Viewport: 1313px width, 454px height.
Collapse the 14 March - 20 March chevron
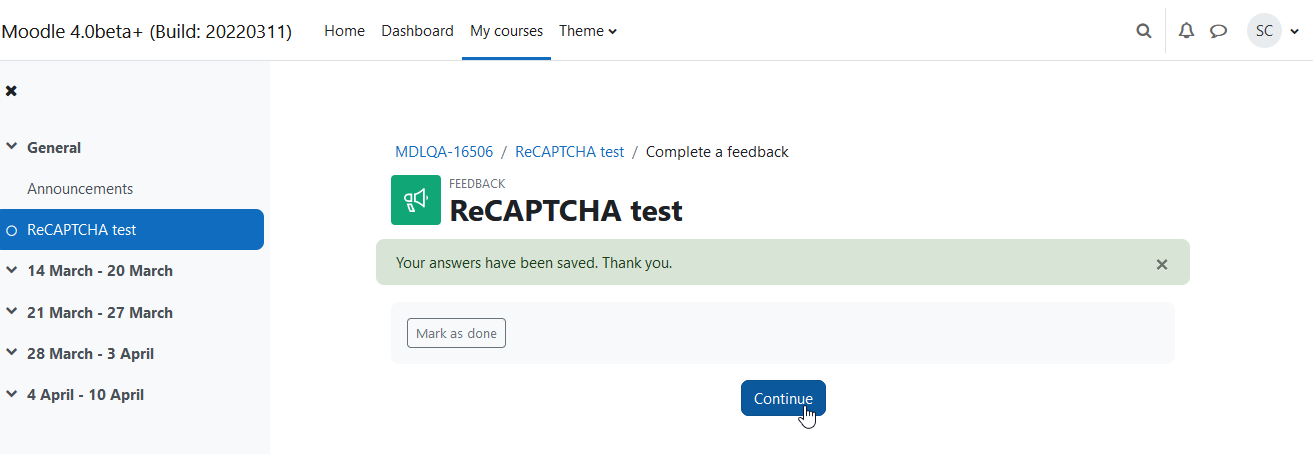point(12,270)
